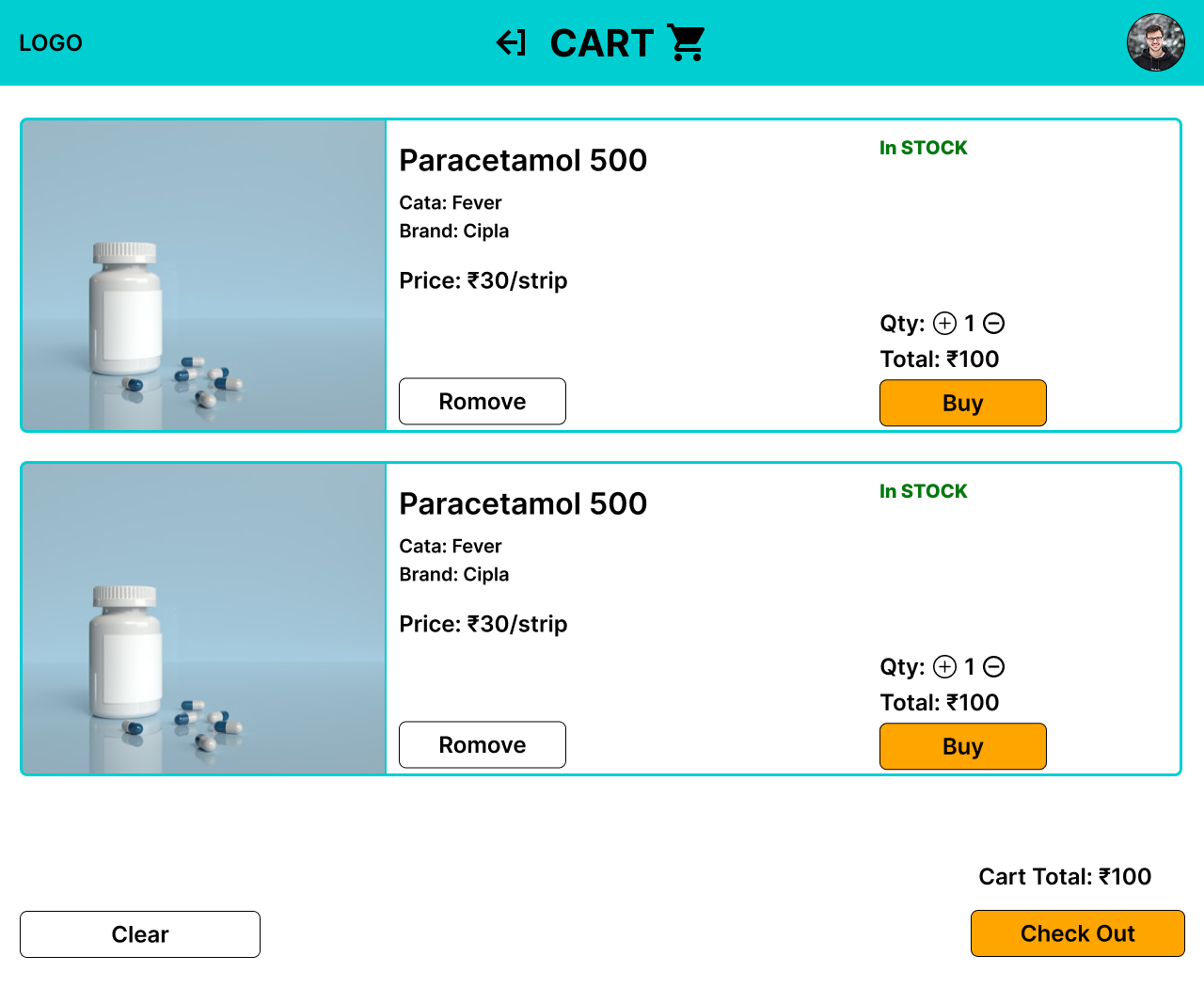This screenshot has height=988, width=1204.
Task: Click the CART heading text
Action: coord(602,43)
